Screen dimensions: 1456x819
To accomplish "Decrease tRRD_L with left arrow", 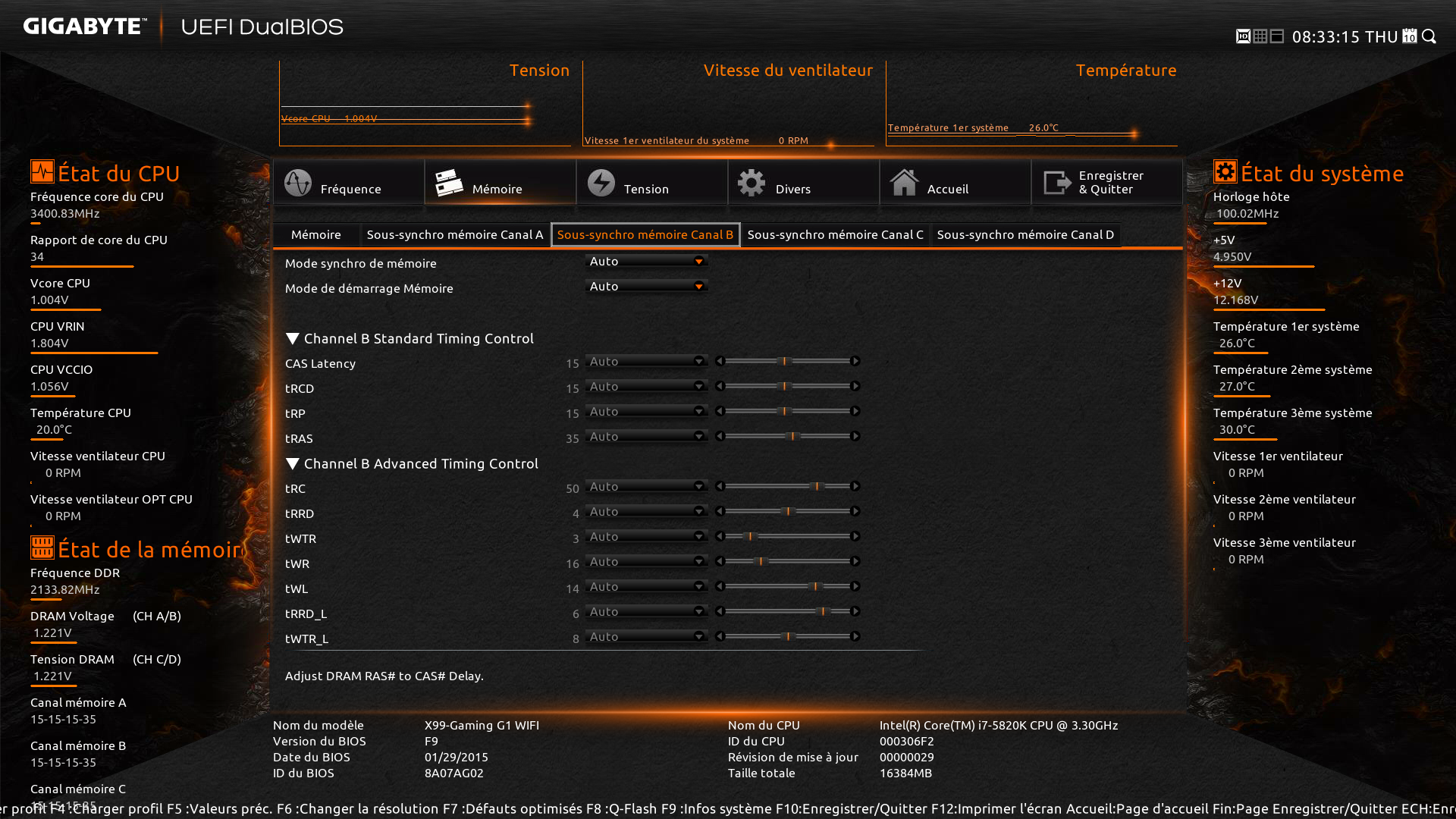I will click(720, 611).
